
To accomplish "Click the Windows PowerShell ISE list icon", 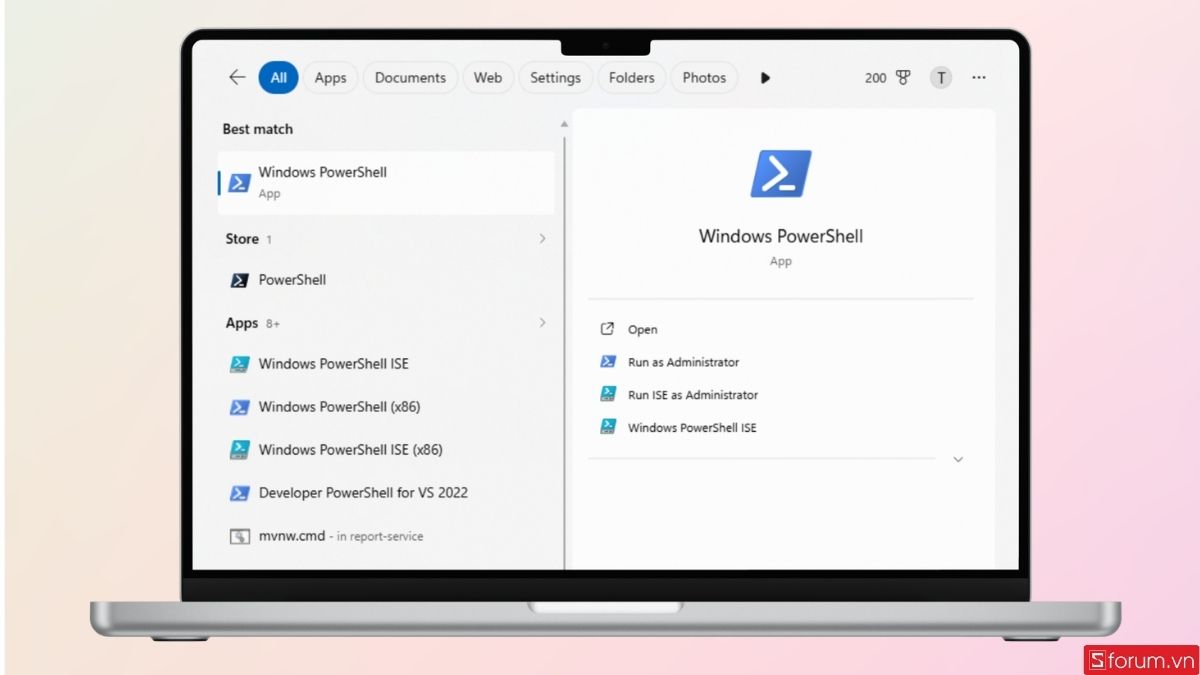I will pos(239,364).
